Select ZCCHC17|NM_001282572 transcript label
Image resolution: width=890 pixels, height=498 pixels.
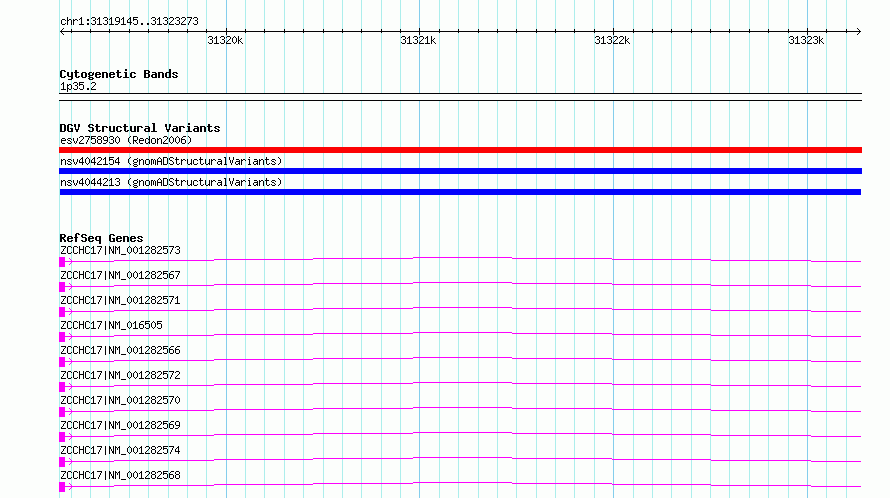pyautogui.click(x=120, y=375)
